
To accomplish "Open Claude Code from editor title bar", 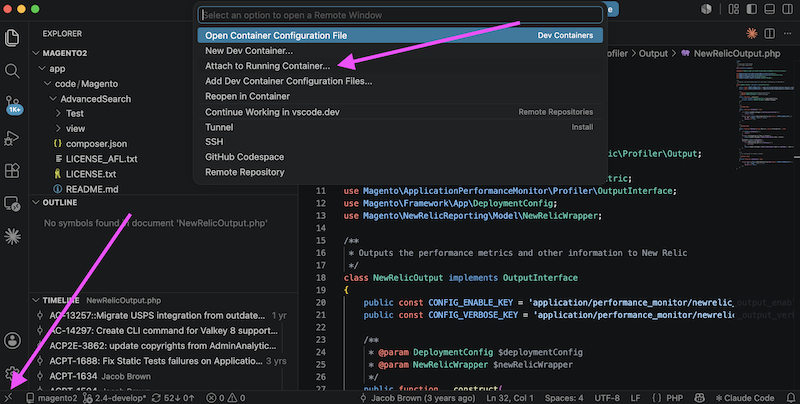I will click(752, 33).
